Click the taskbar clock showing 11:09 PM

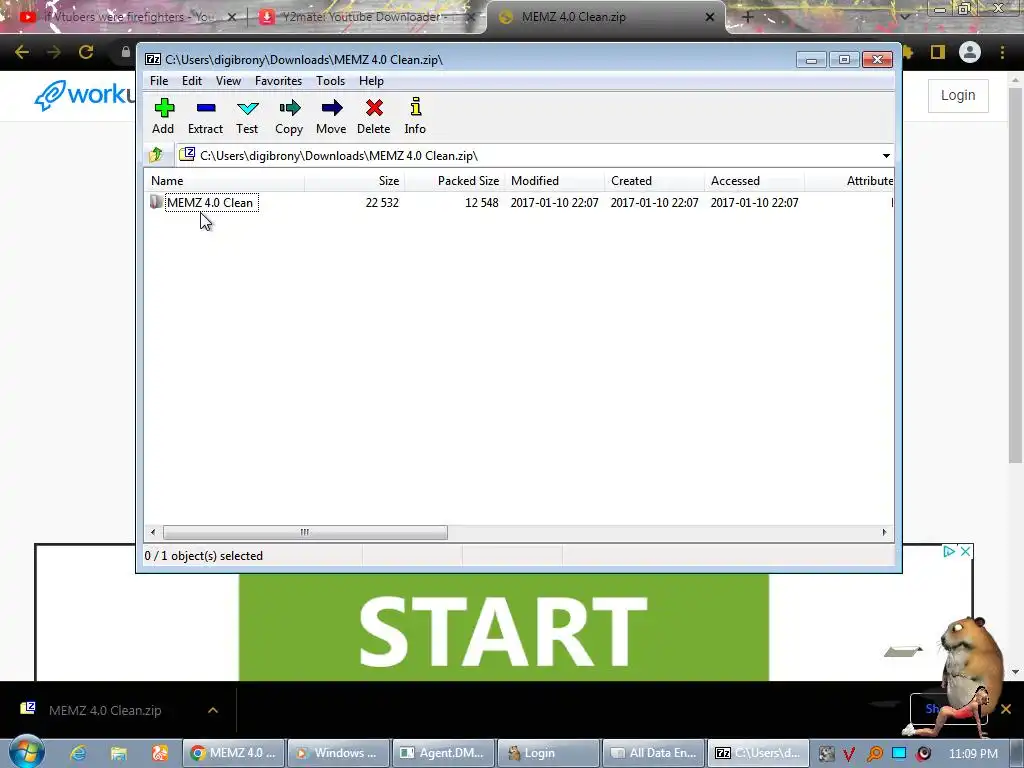coord(973,753)
